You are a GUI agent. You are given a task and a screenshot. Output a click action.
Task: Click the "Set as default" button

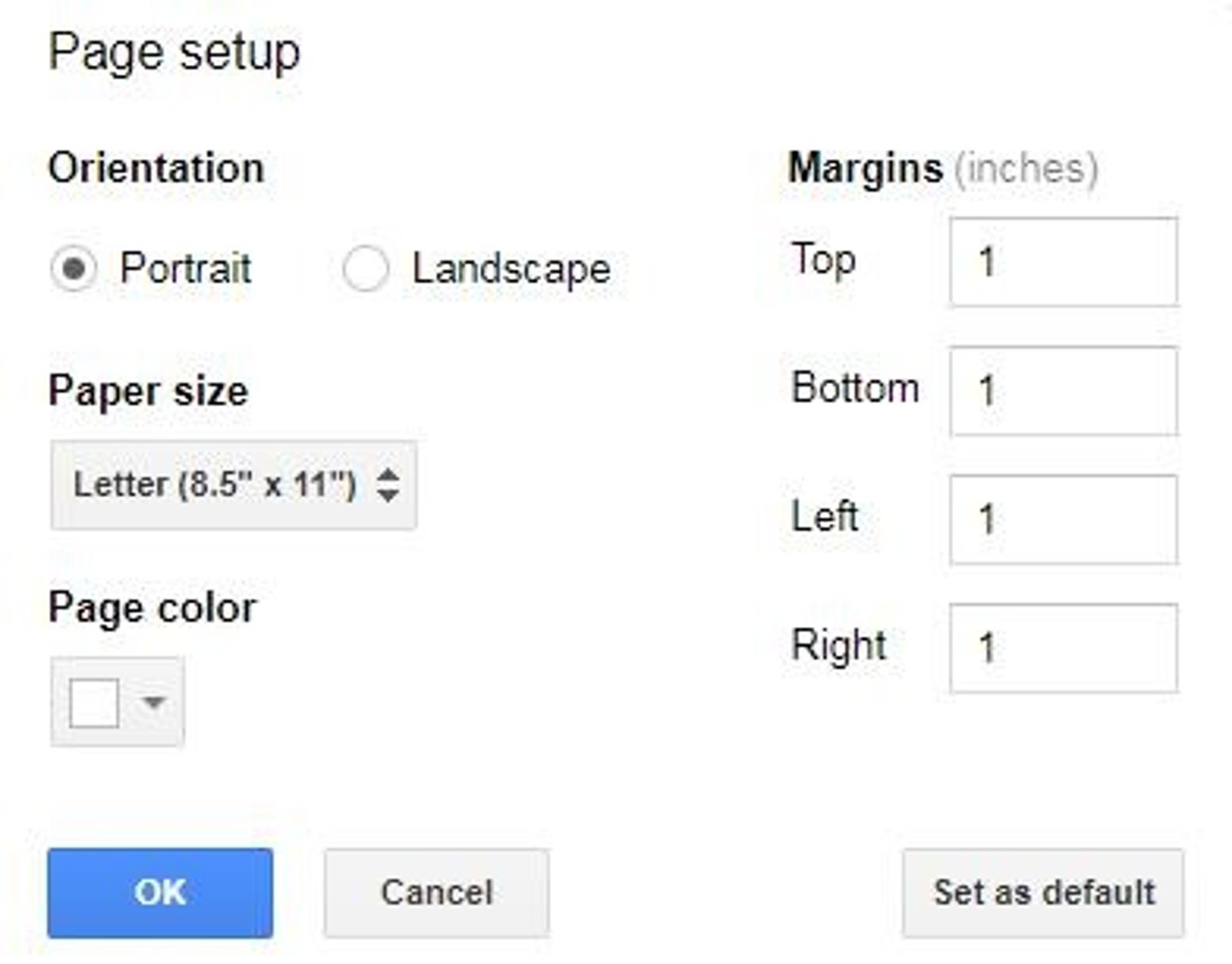[x=1044, y=893]
